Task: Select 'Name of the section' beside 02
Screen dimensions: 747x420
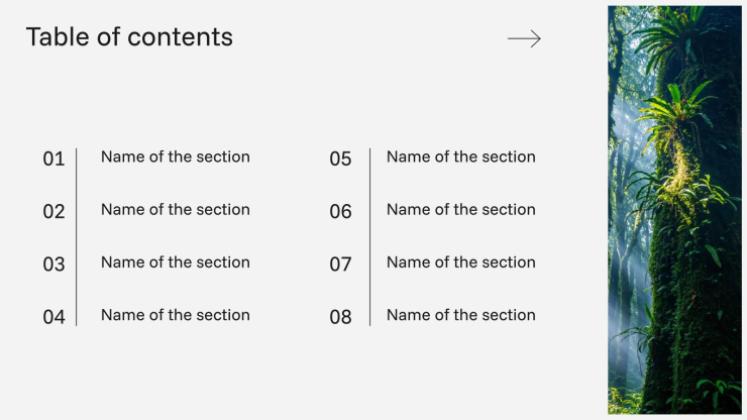Action: click(175, 210)
